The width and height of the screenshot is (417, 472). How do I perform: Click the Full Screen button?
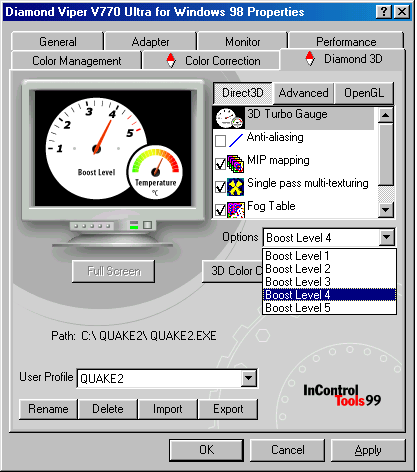tap(114, 271)
